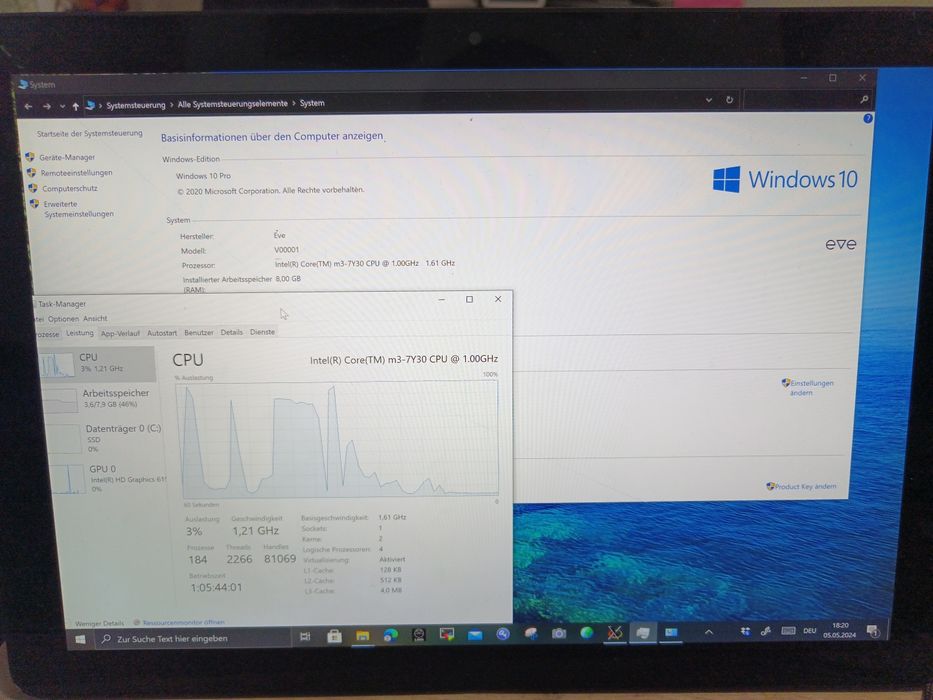Click Product Key ändern link
Image resolution: width=933 pixels, height=700 pixels.
[805, 486]
